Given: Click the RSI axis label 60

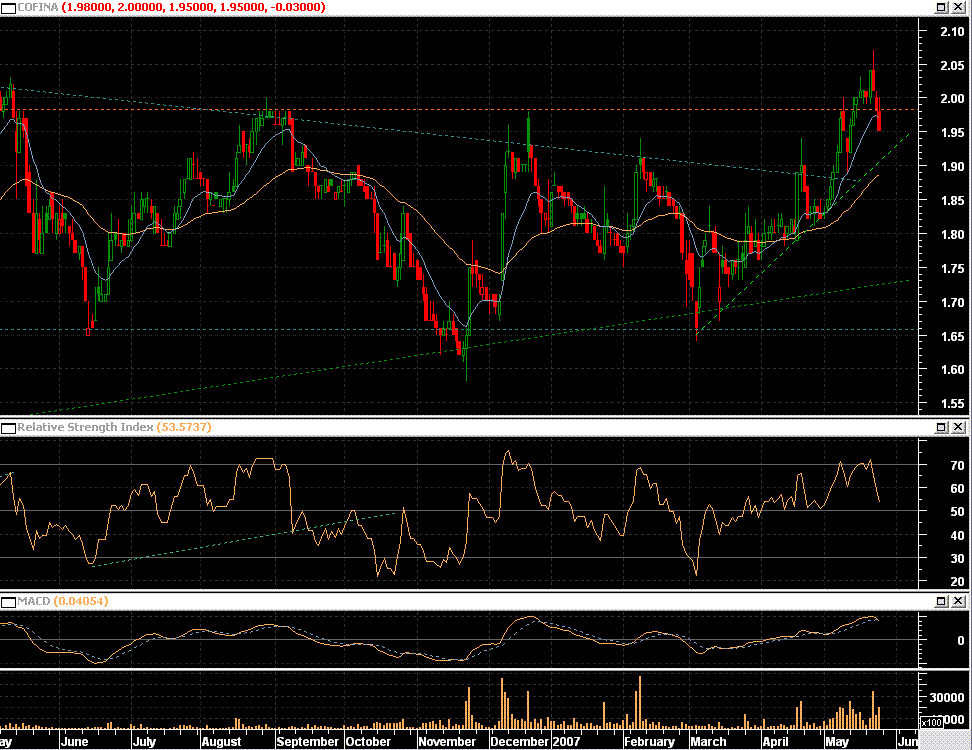Looking at the screenshot, I should [x=957, y=488].
